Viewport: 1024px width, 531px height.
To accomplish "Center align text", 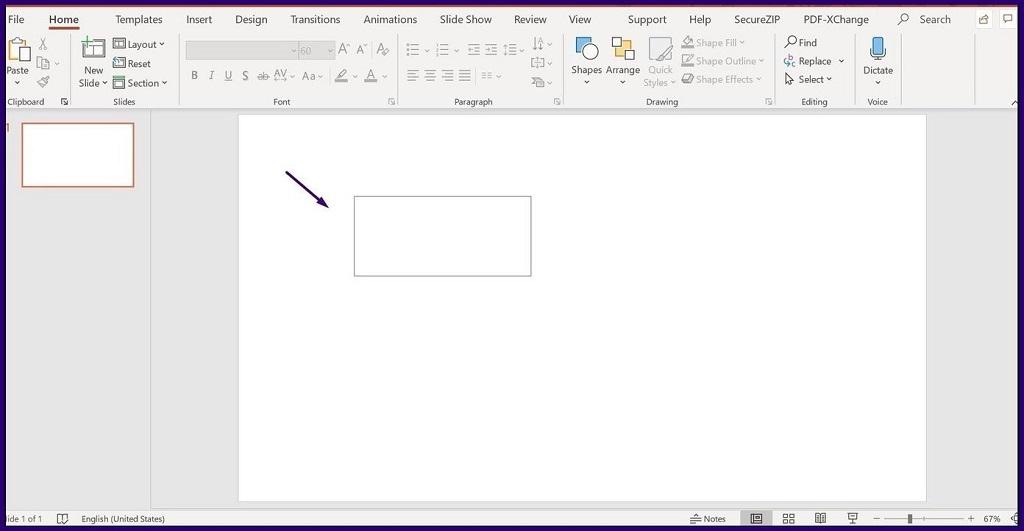I will tap(430, 76).
